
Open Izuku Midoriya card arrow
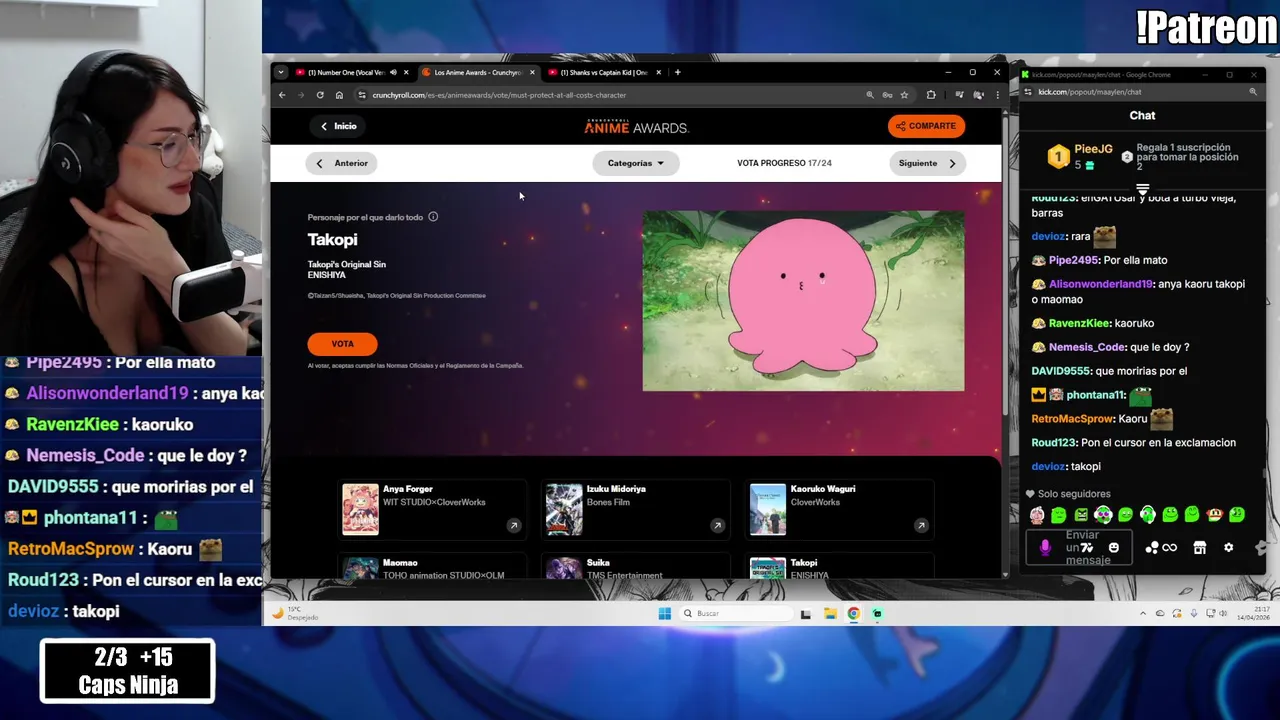click(x=717, y=525)
